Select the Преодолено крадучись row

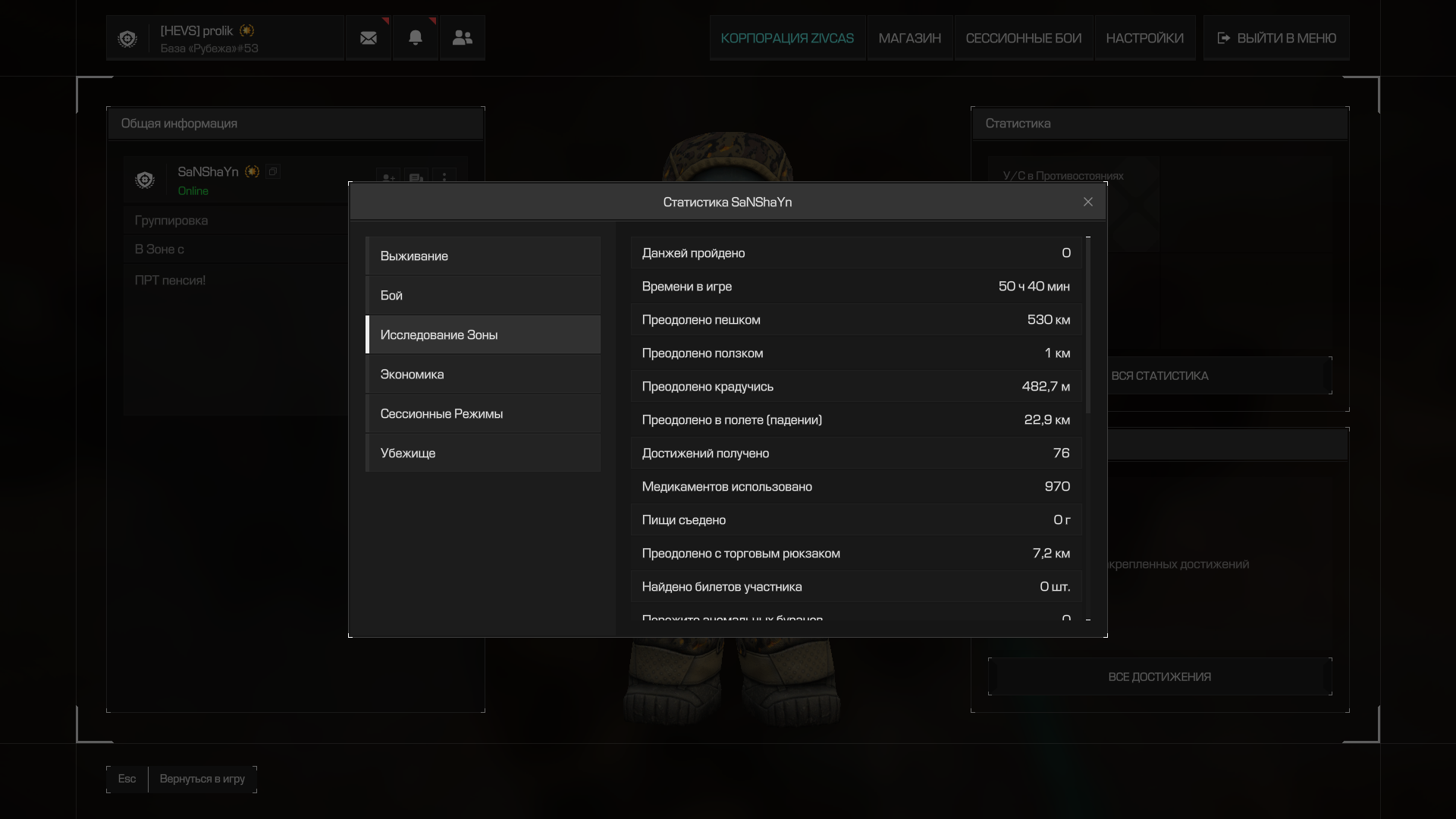pyautogui.click(x=856, y=387)
